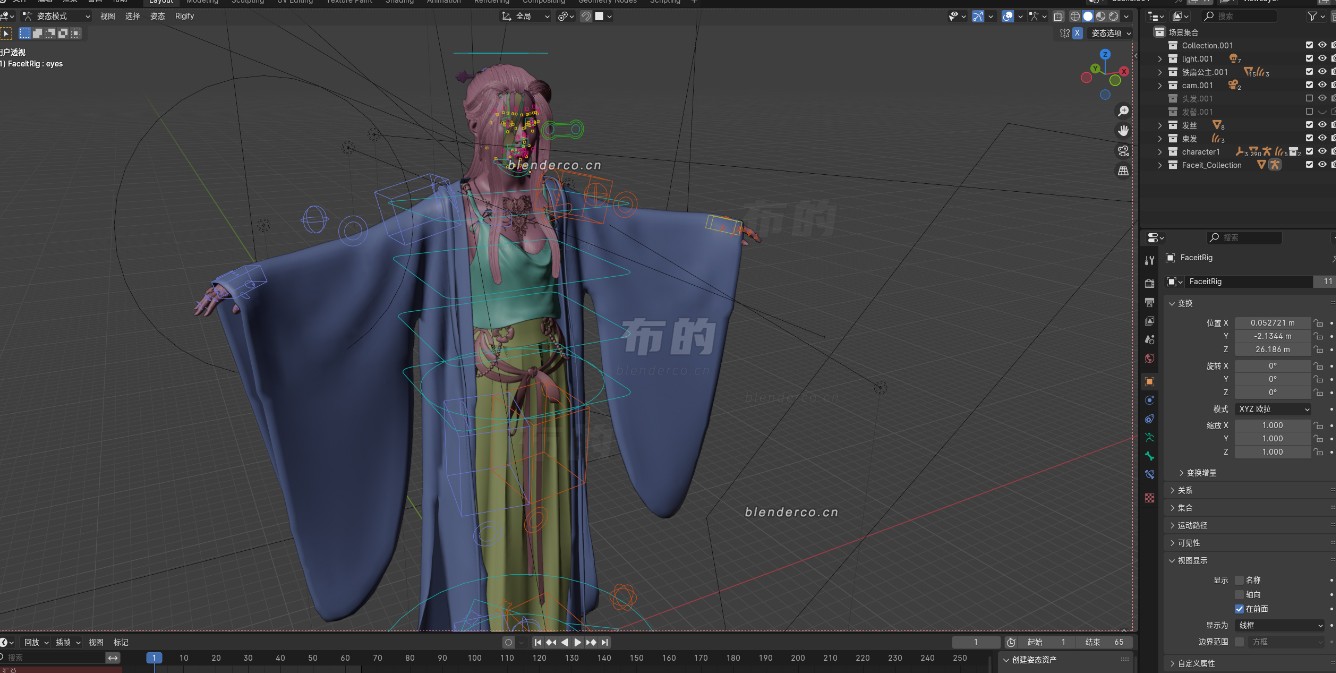This screenshot has height=673, width=1336.
Task: Uncheck the 在前面 checkbox
Action: [x=1240, y=608]
